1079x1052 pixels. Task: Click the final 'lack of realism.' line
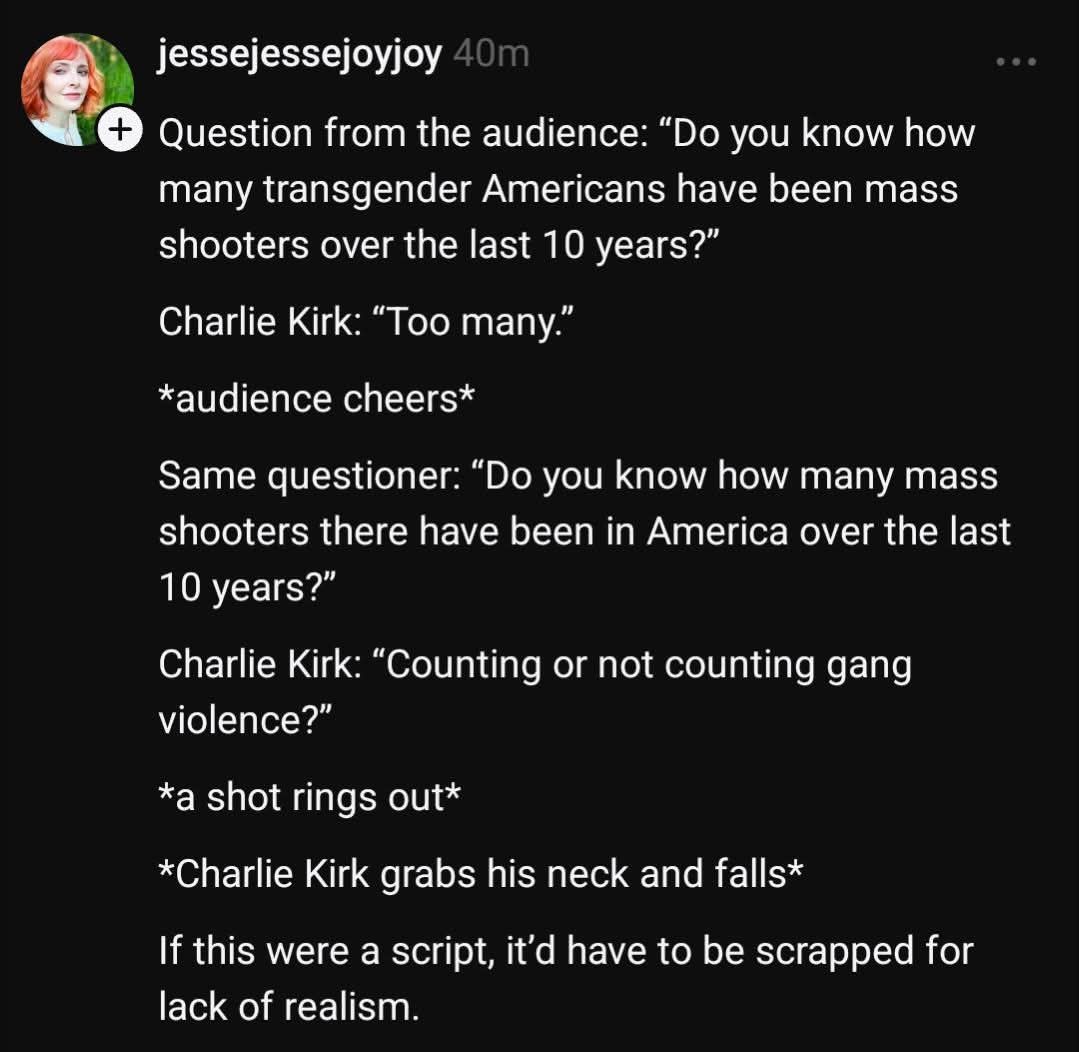[x=289, y=1007]
